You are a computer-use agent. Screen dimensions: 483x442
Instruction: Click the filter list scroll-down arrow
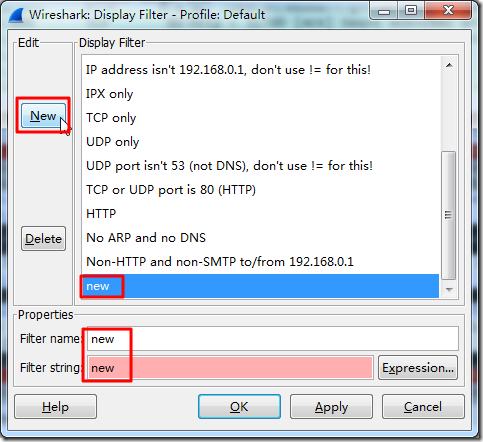coord(449,290)
